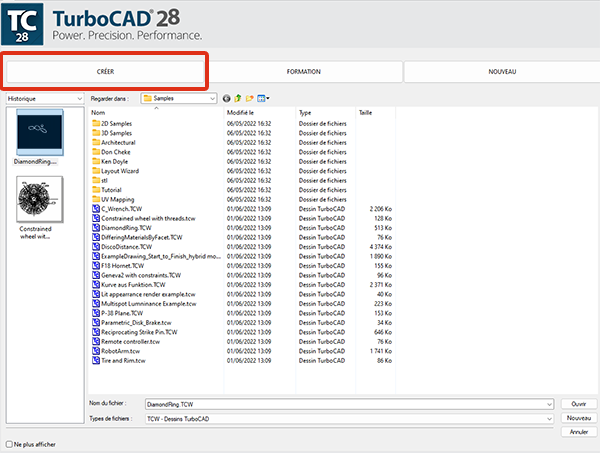The image size is (600, 453).
Task: Switch to the FORMATION tab
Action: tap(304, 72)
